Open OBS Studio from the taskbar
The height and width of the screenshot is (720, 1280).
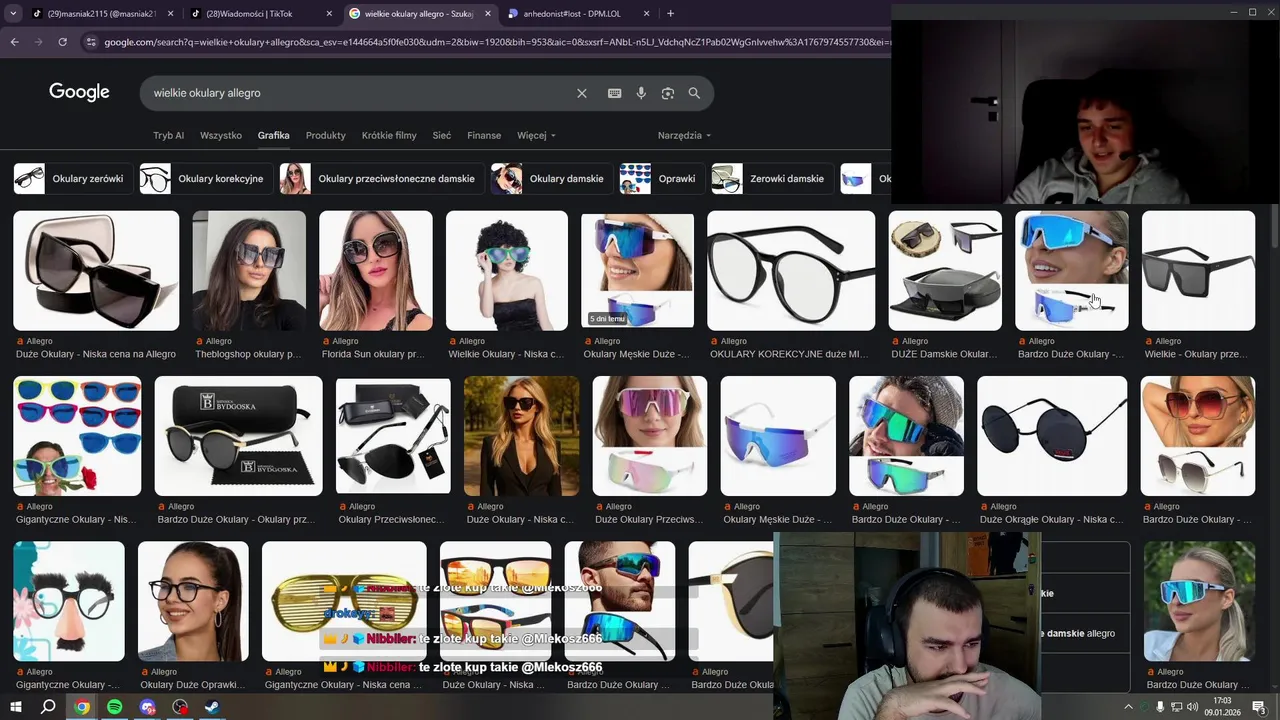[180, 707]
